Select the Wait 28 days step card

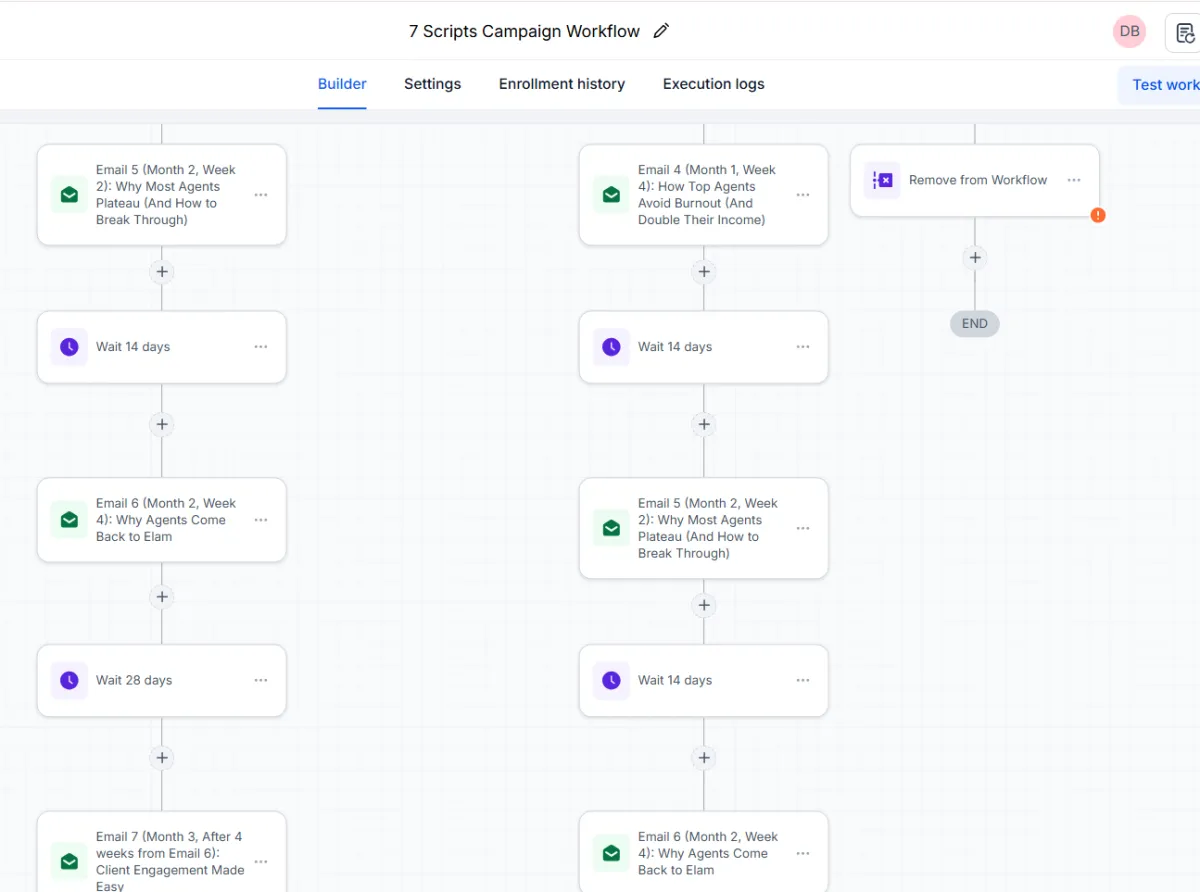(162, 680)
